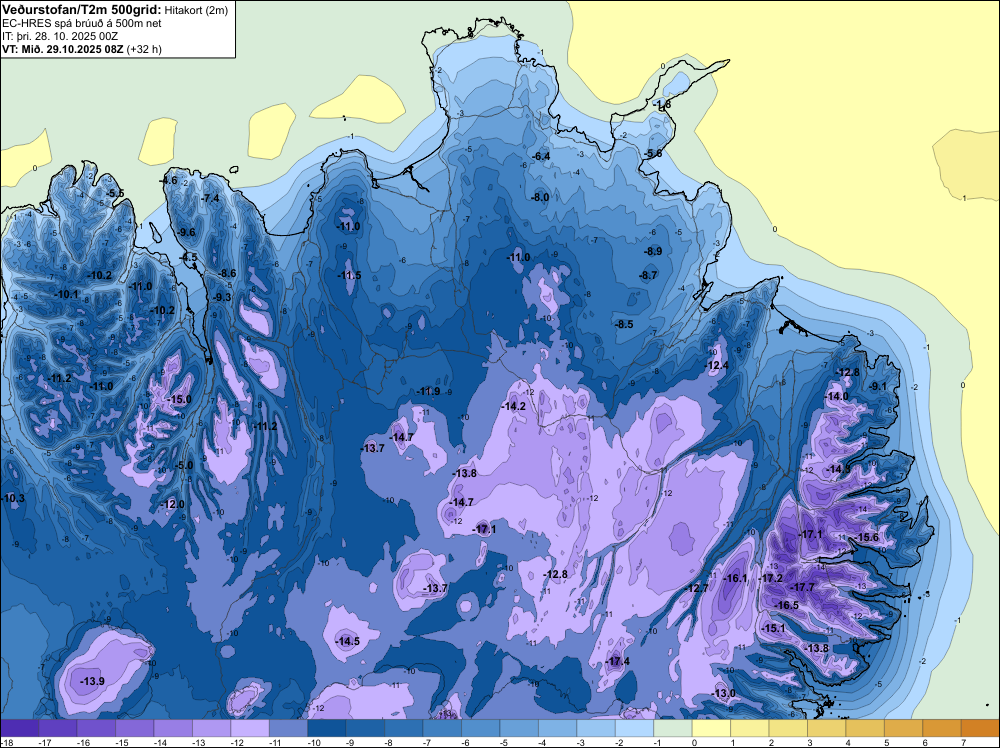Click the -11.5 temperature label

point(349,275)
